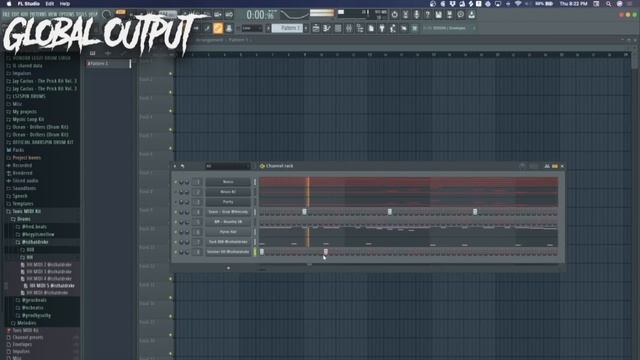
Task: Open the macOS Edit menu
Action: click(50, 4)
